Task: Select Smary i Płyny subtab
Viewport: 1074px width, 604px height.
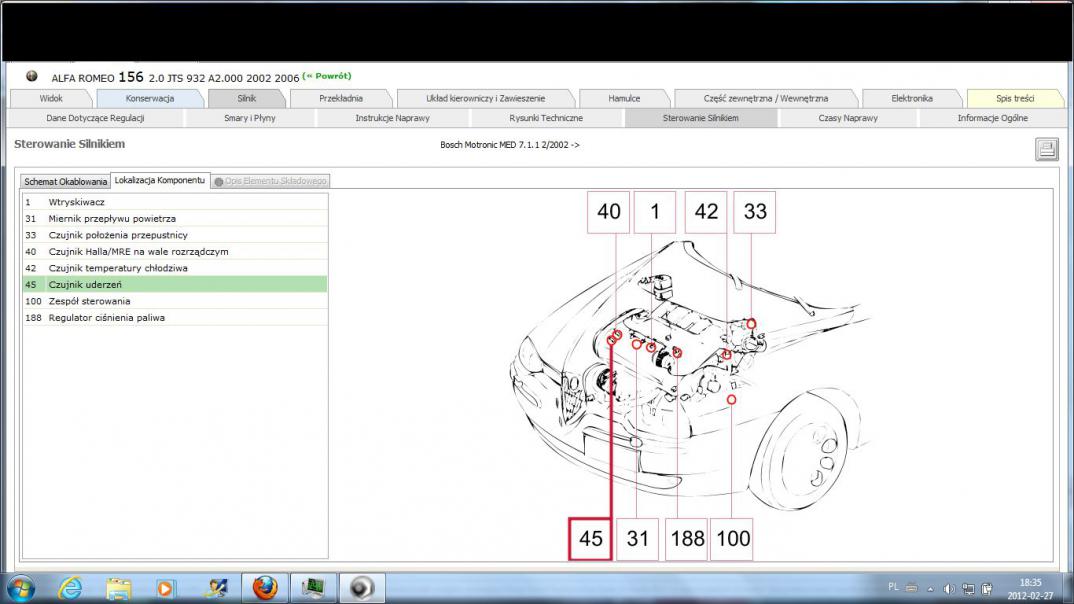Action: point(250,118)
